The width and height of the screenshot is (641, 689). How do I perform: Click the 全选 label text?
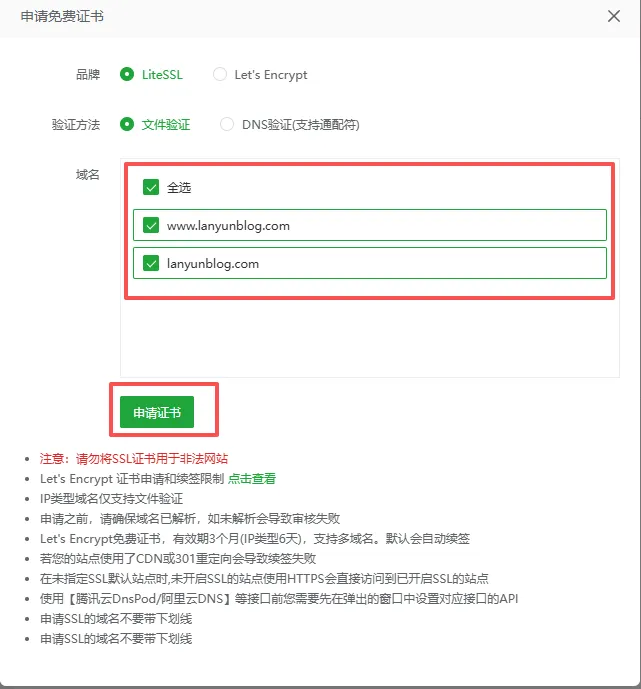coord(179,188)
